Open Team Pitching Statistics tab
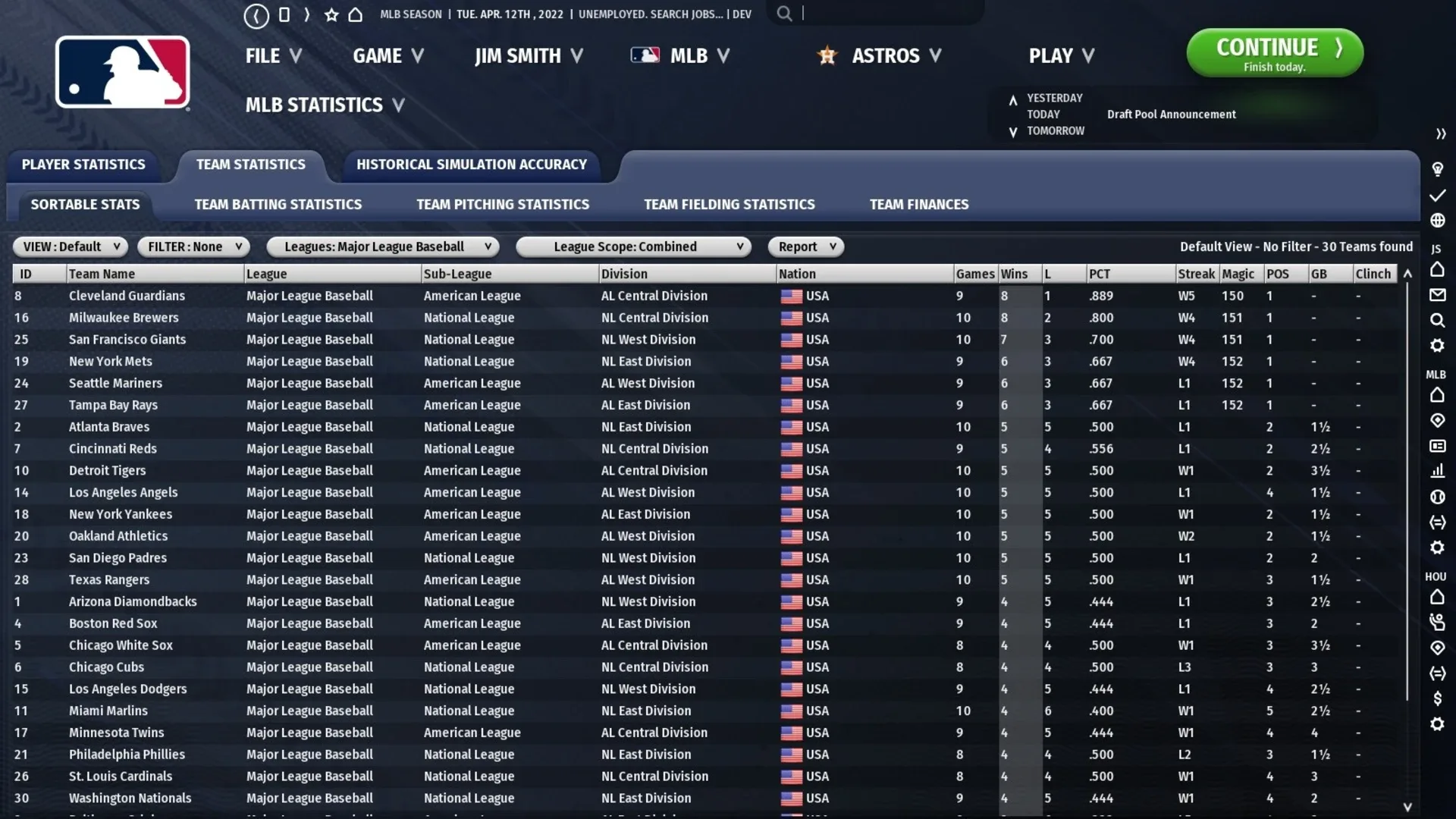Screen dimensions: 1456x819 [502, 205]
